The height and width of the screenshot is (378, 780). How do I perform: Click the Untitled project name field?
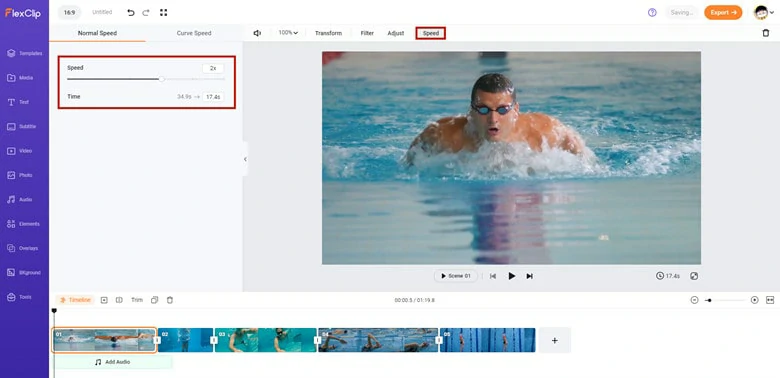tap(102, 12)
